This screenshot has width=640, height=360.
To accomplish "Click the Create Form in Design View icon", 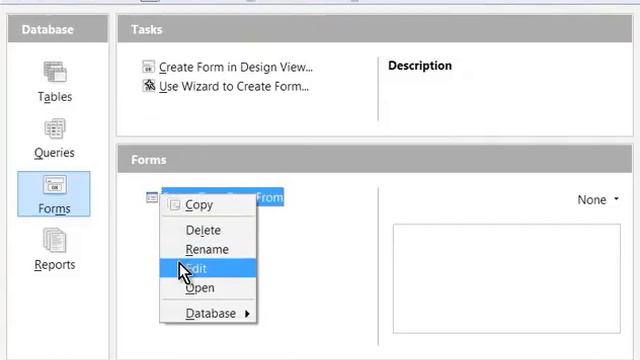I will pyautogui.click(x=149, y=67).
